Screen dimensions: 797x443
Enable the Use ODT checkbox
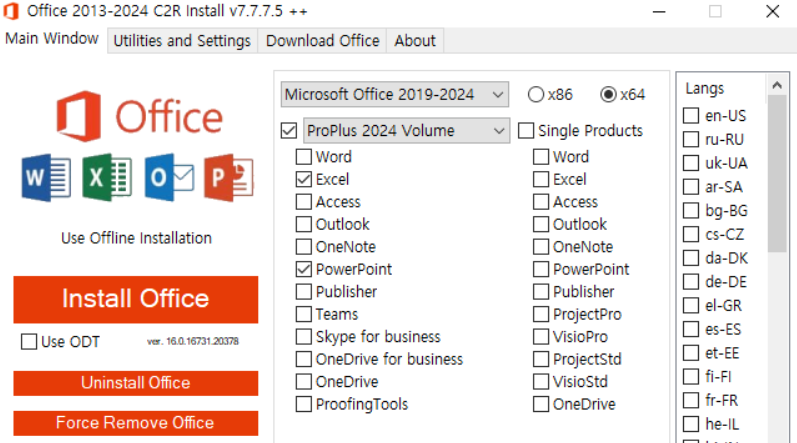click(x=29, y=341)
